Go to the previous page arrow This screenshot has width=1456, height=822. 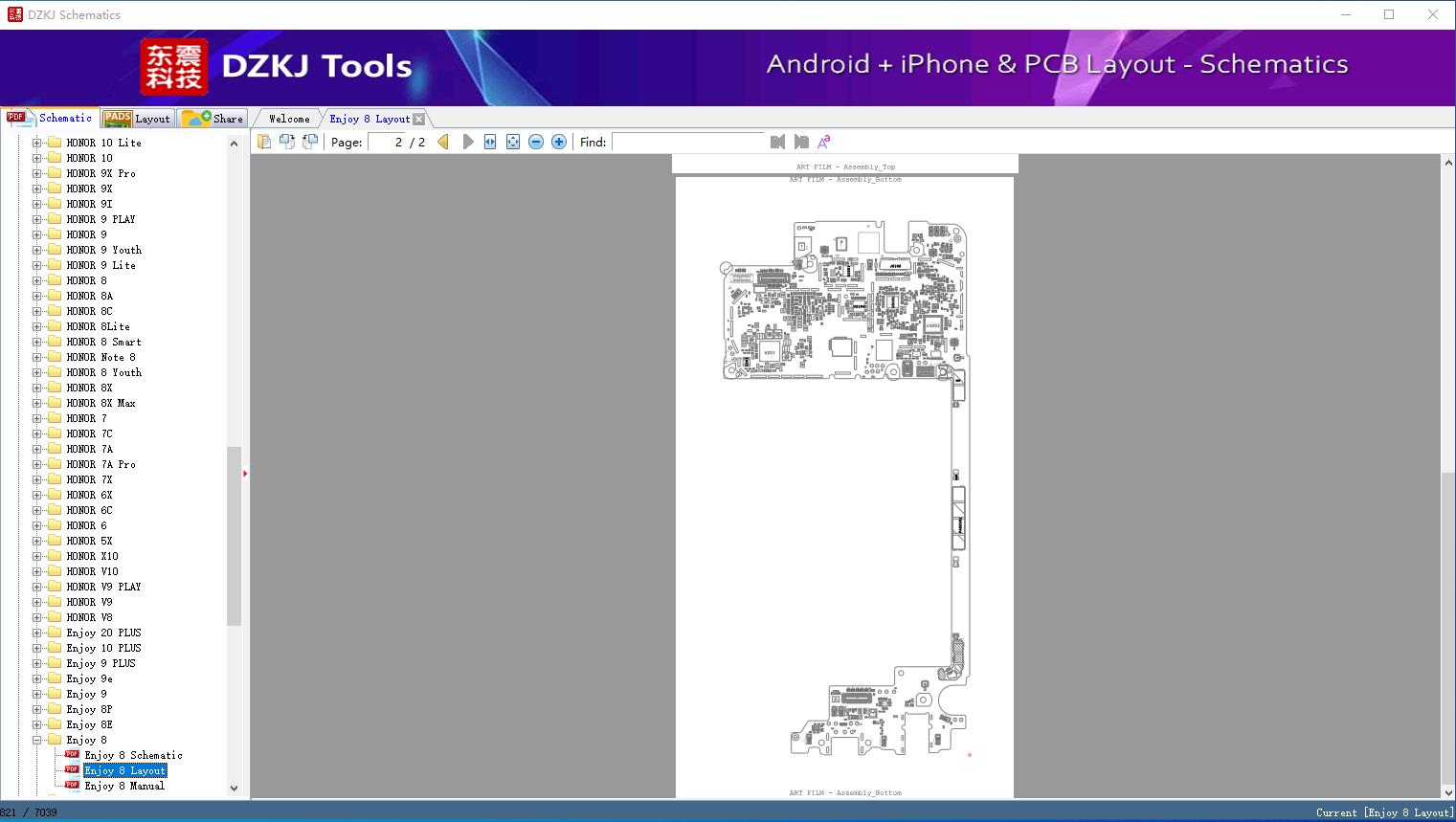443,142
